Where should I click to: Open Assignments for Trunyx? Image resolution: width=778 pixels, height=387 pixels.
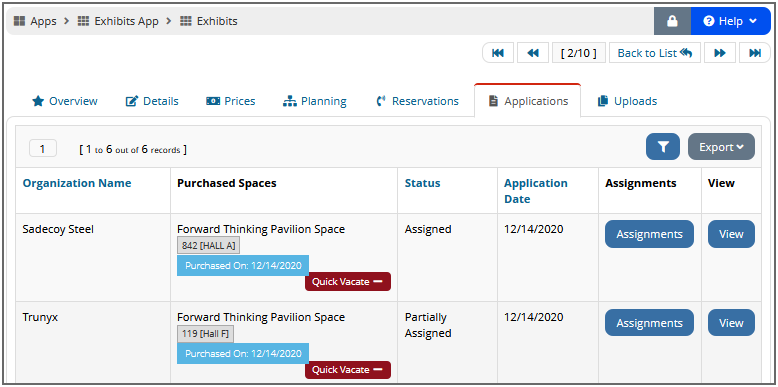[649, 323]
